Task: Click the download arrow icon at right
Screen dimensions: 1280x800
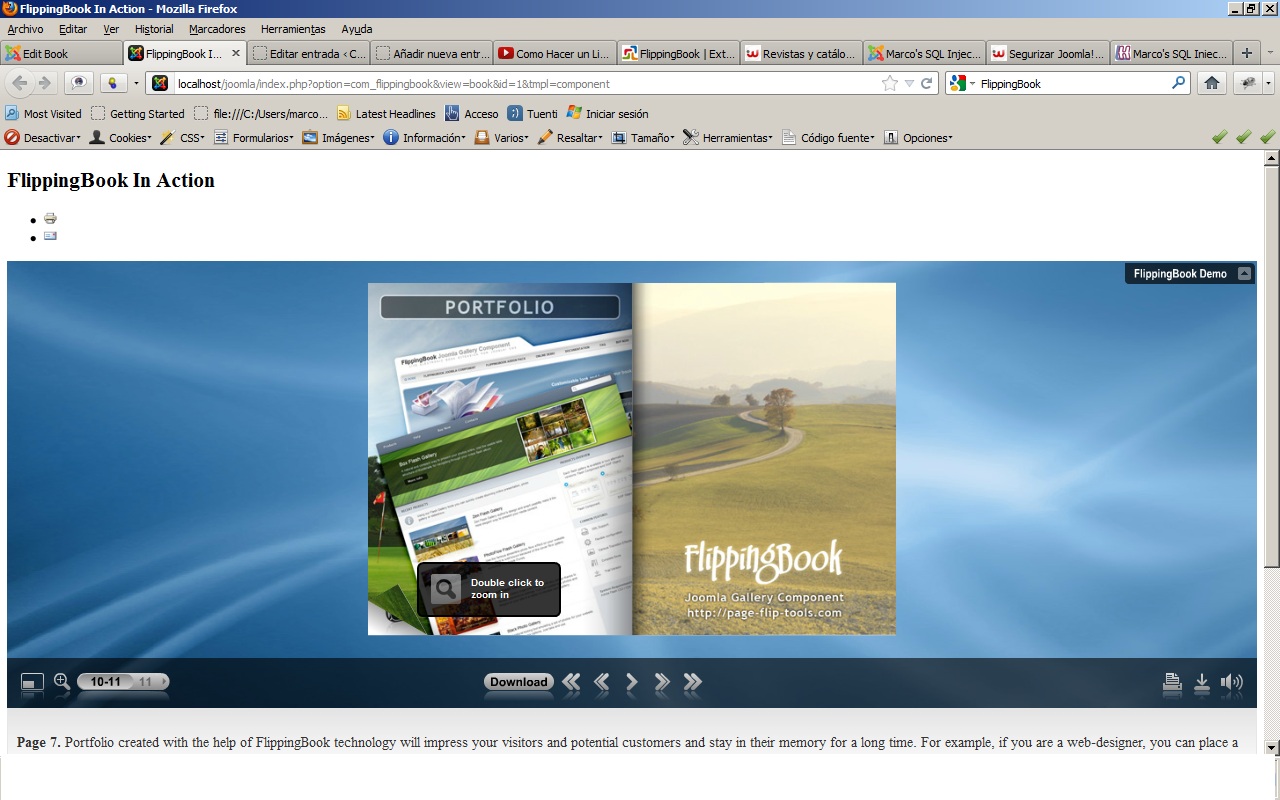Action: point(1202,682)
